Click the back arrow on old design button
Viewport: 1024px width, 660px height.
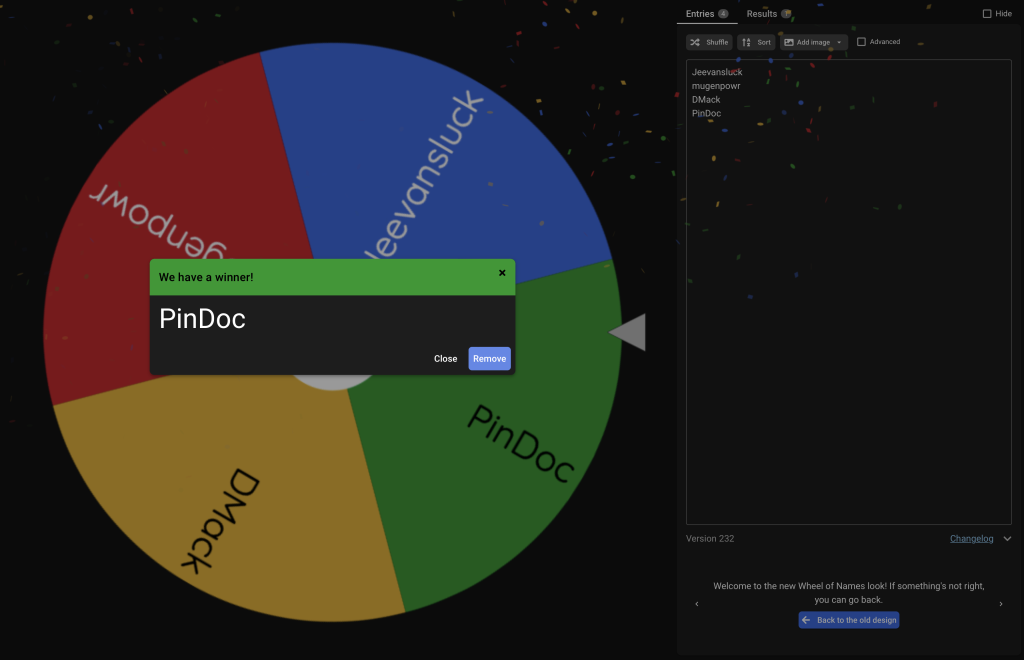click(x=807, y=620)
